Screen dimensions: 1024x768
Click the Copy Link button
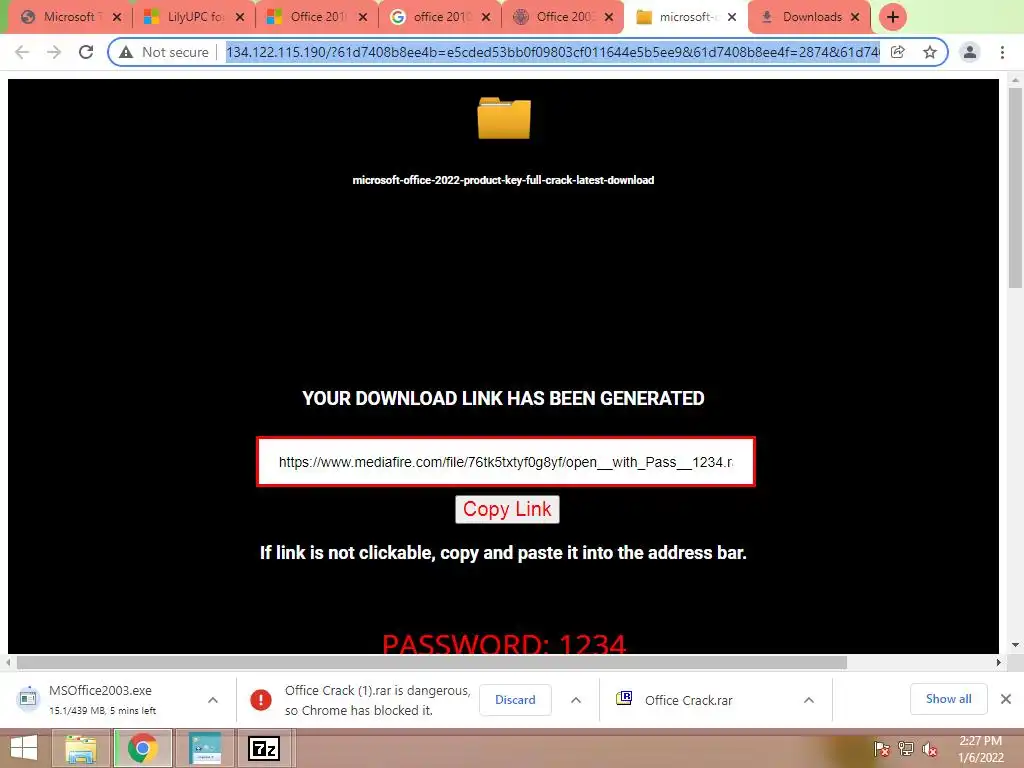pyautogui.click(x=507, y=509)
